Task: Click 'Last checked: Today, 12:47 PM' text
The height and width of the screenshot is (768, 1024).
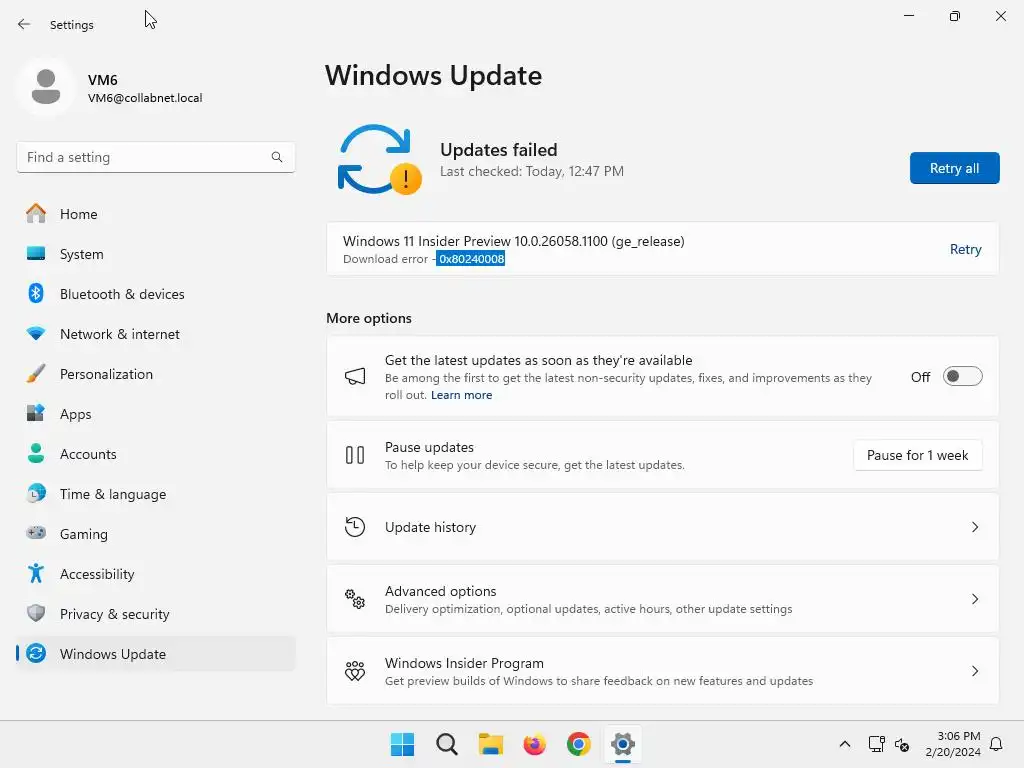Action: tap(532, 171)
